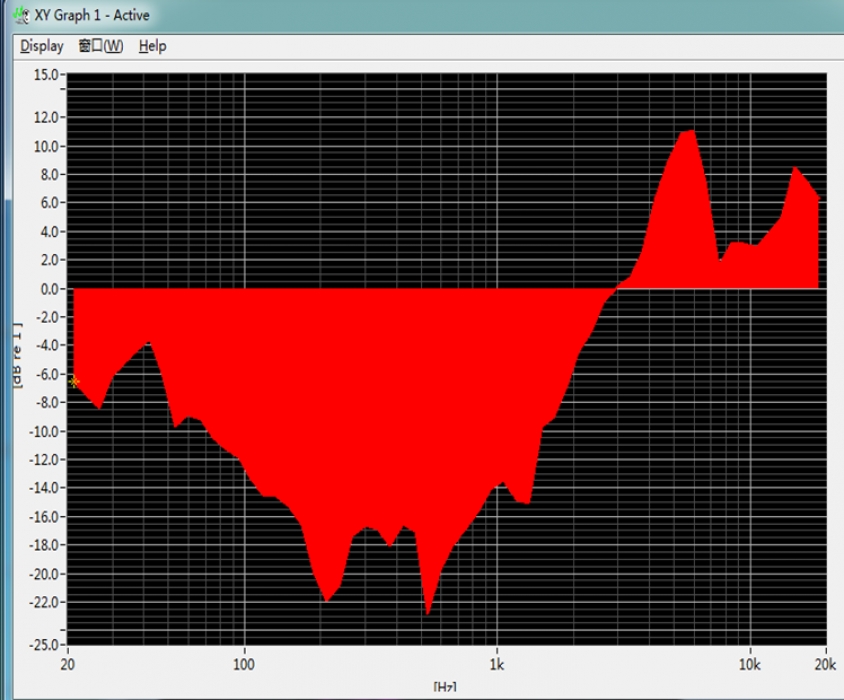
Task: Click the 11 dB peak of the red curve
Action: [688, 132]
